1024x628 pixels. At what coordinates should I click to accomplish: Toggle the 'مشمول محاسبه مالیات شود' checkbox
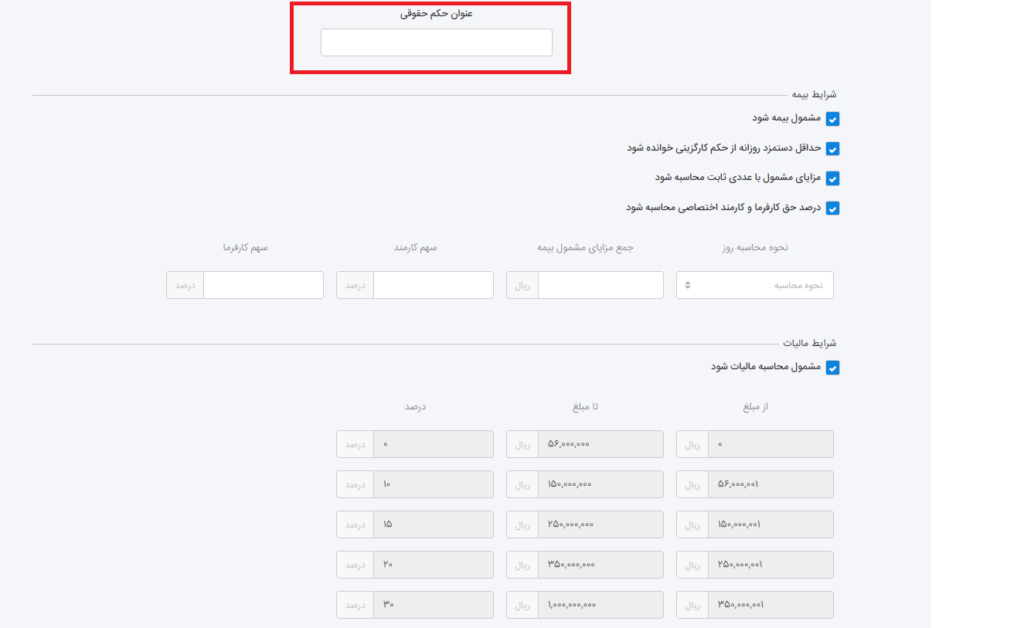point(832,368)
